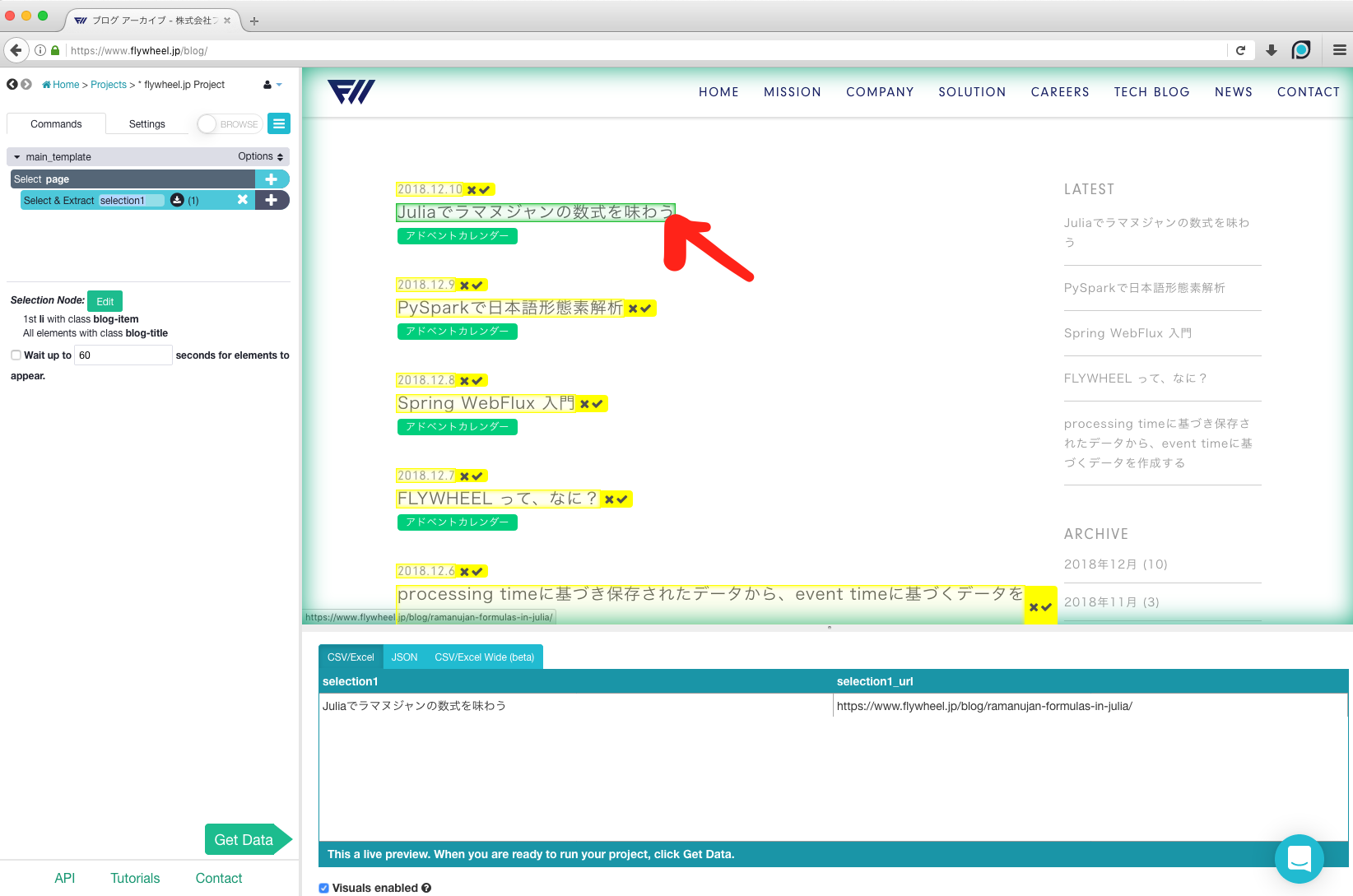Open the TECH BLOG site menu item
This screenshot has height=896, width=1353.
1151,92
